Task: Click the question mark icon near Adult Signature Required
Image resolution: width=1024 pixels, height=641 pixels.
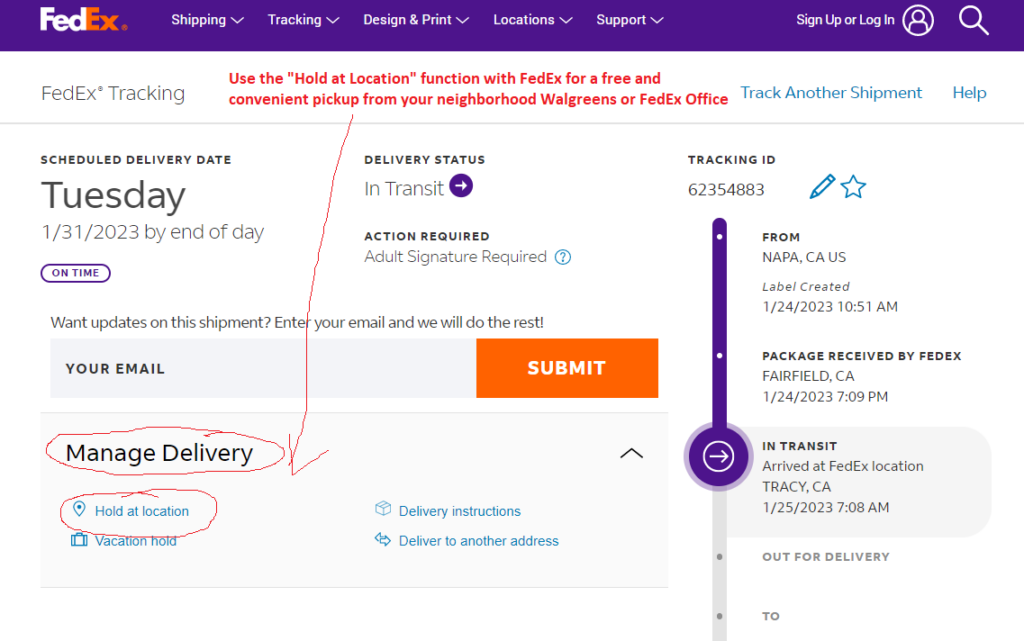Action: (562, 257)
